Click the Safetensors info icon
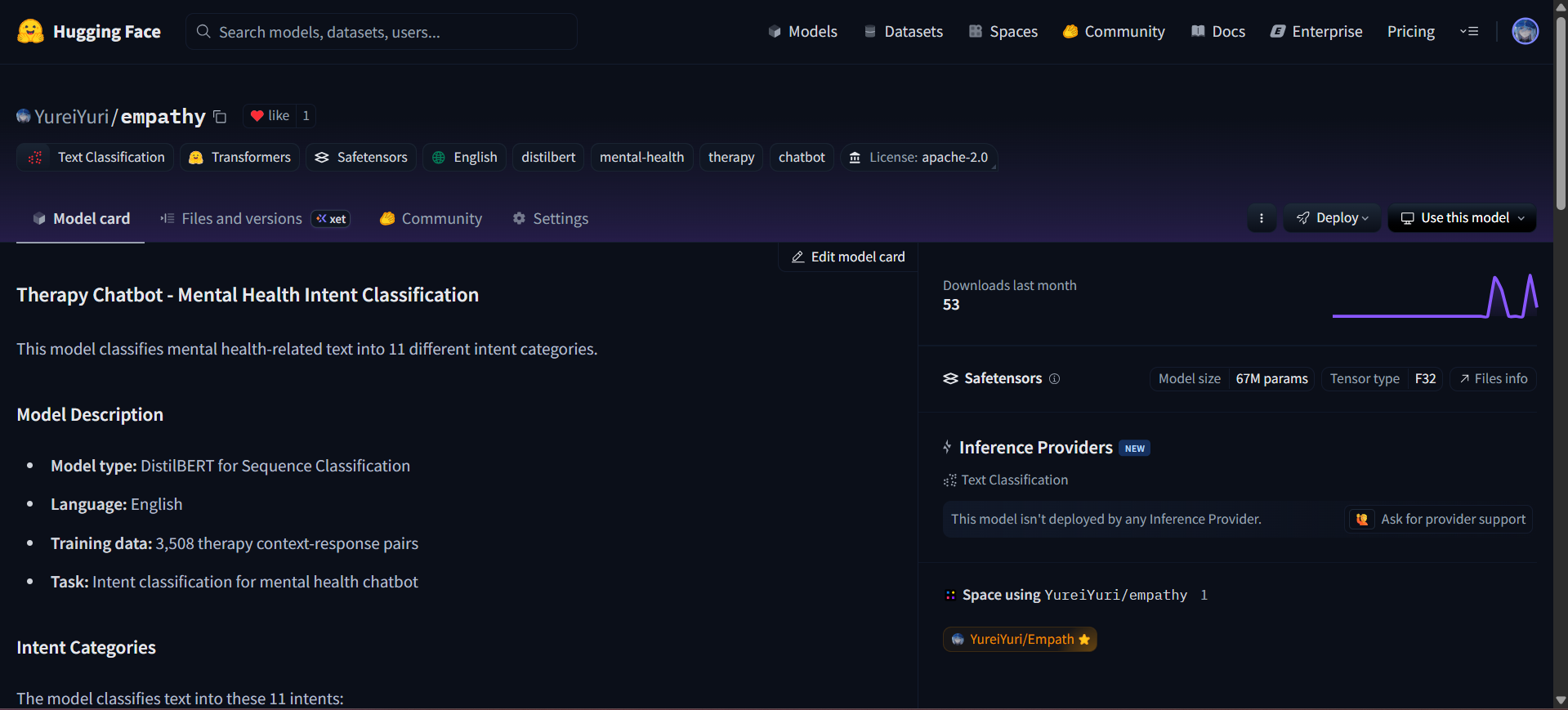Viewport: 1568px width, 710px height. 1054,378
